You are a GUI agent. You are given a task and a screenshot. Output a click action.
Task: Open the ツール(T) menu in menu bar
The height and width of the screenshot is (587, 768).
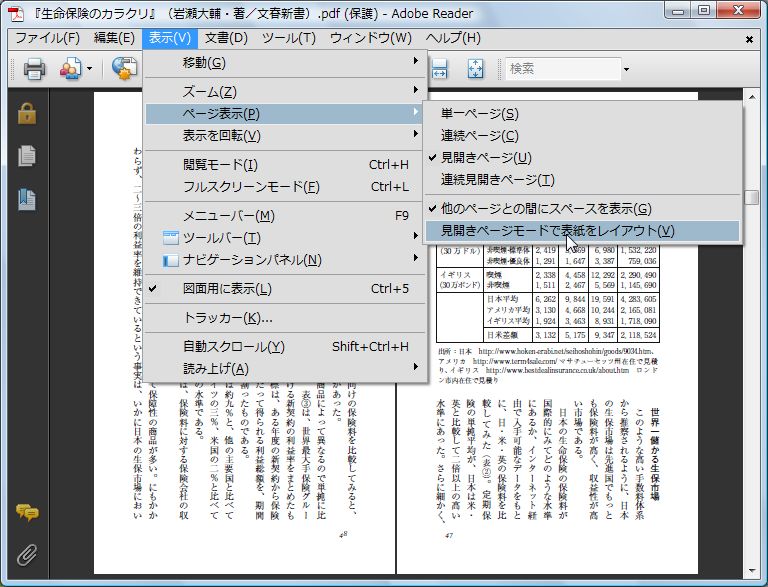(288, 38)
